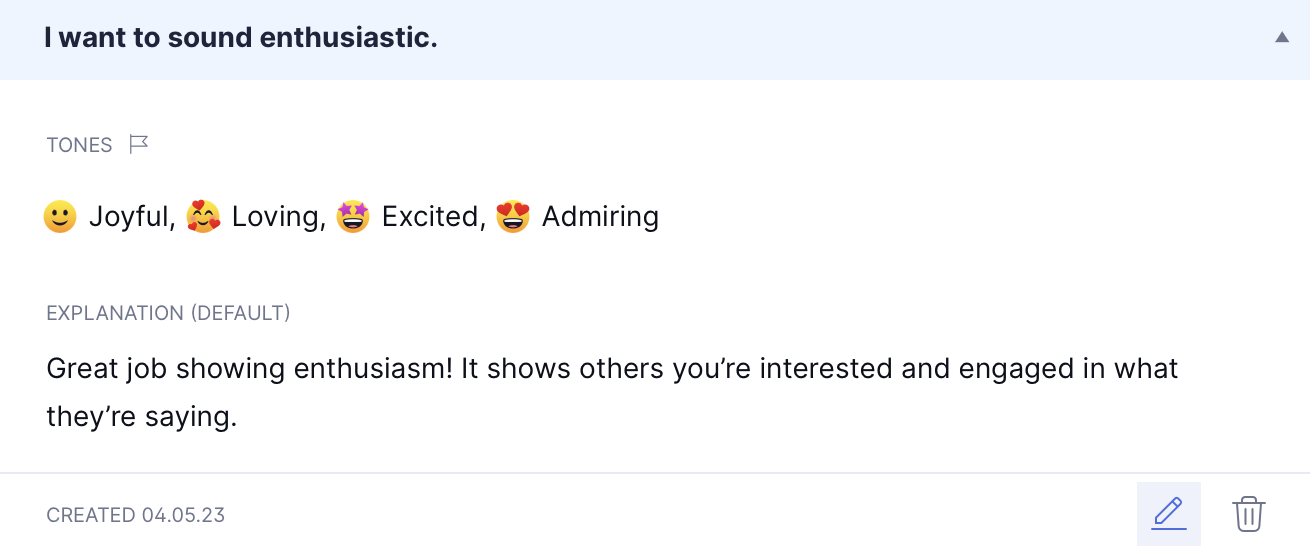Click the TONES section label
Image resolution: width=1310 pixels, height=550 pixels.
(79, 145)
